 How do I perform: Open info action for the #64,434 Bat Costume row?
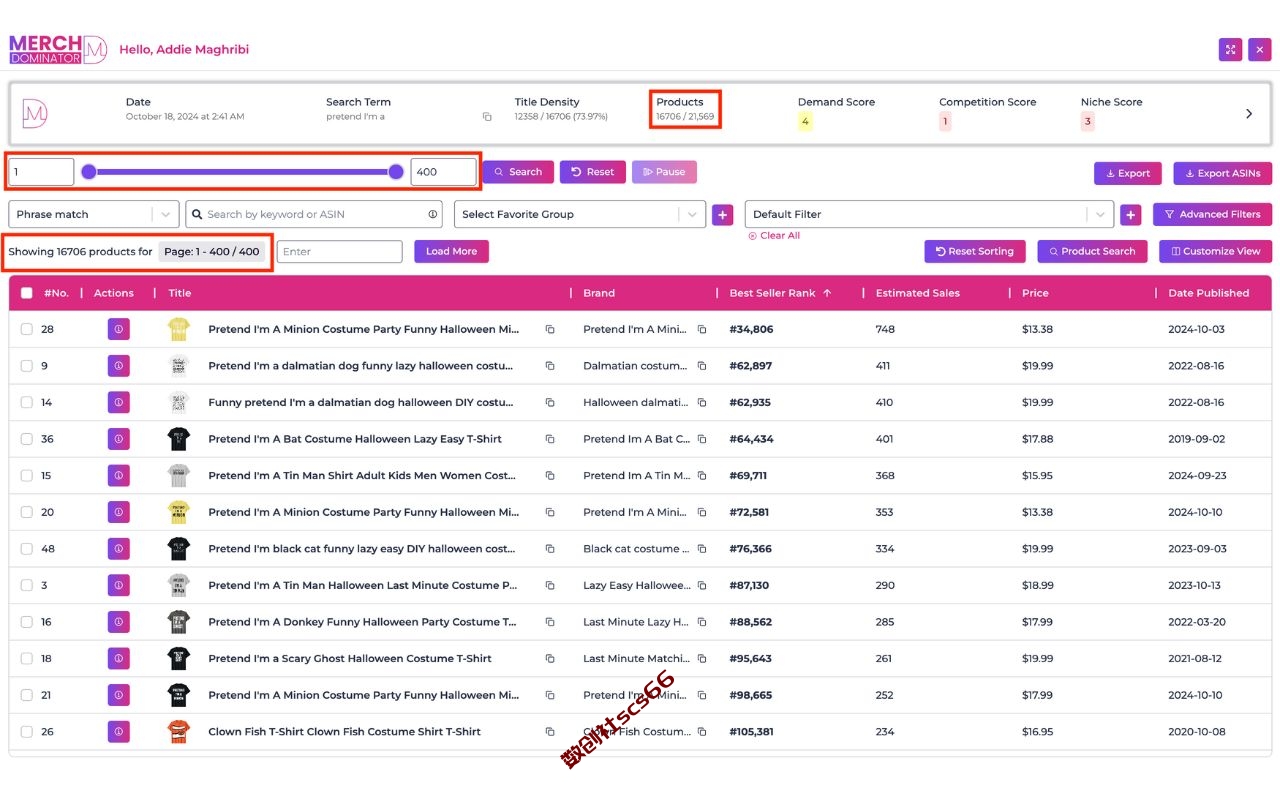pyautogui.click(x=119, y=439)
